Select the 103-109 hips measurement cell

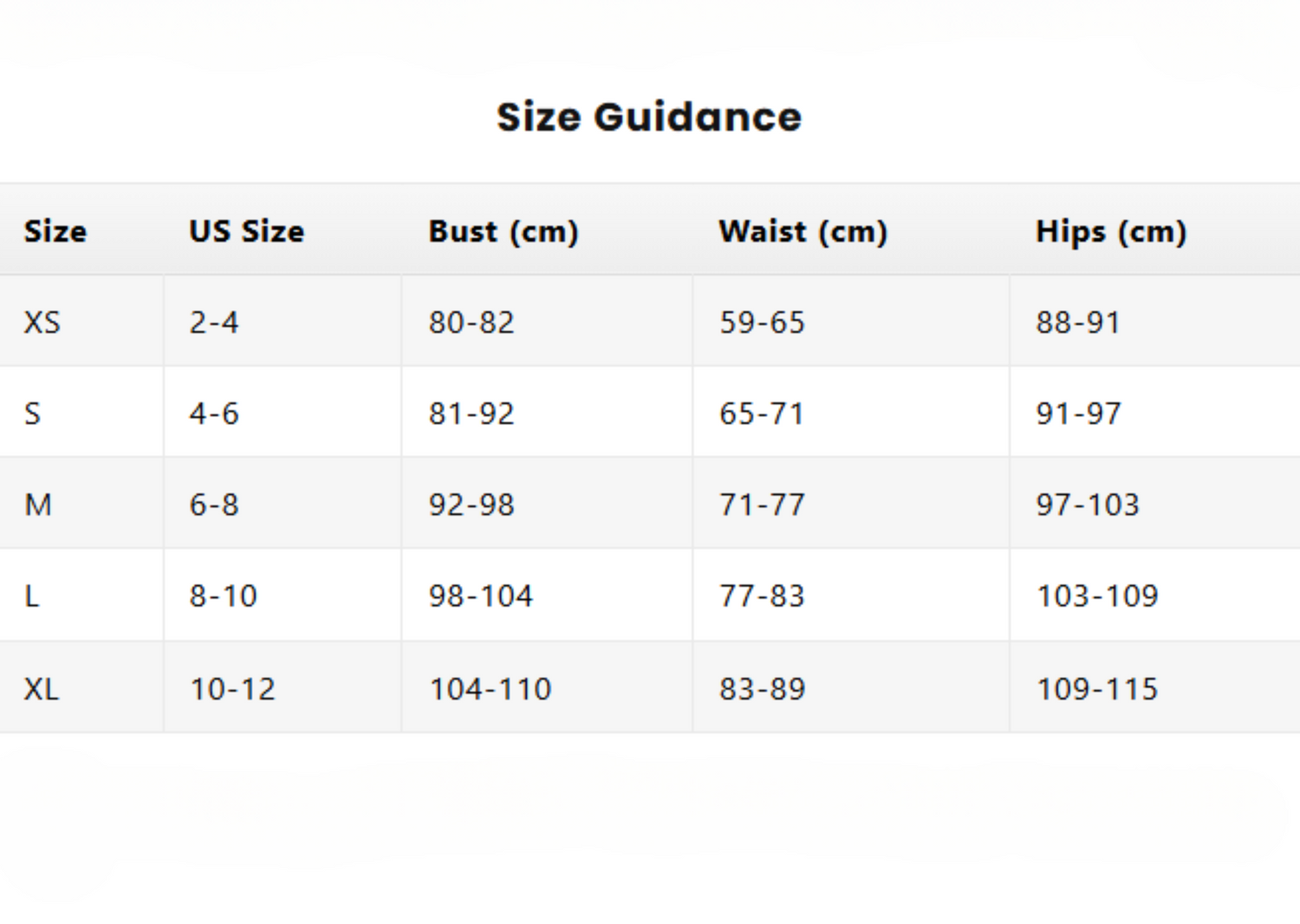pos(1097,595)
